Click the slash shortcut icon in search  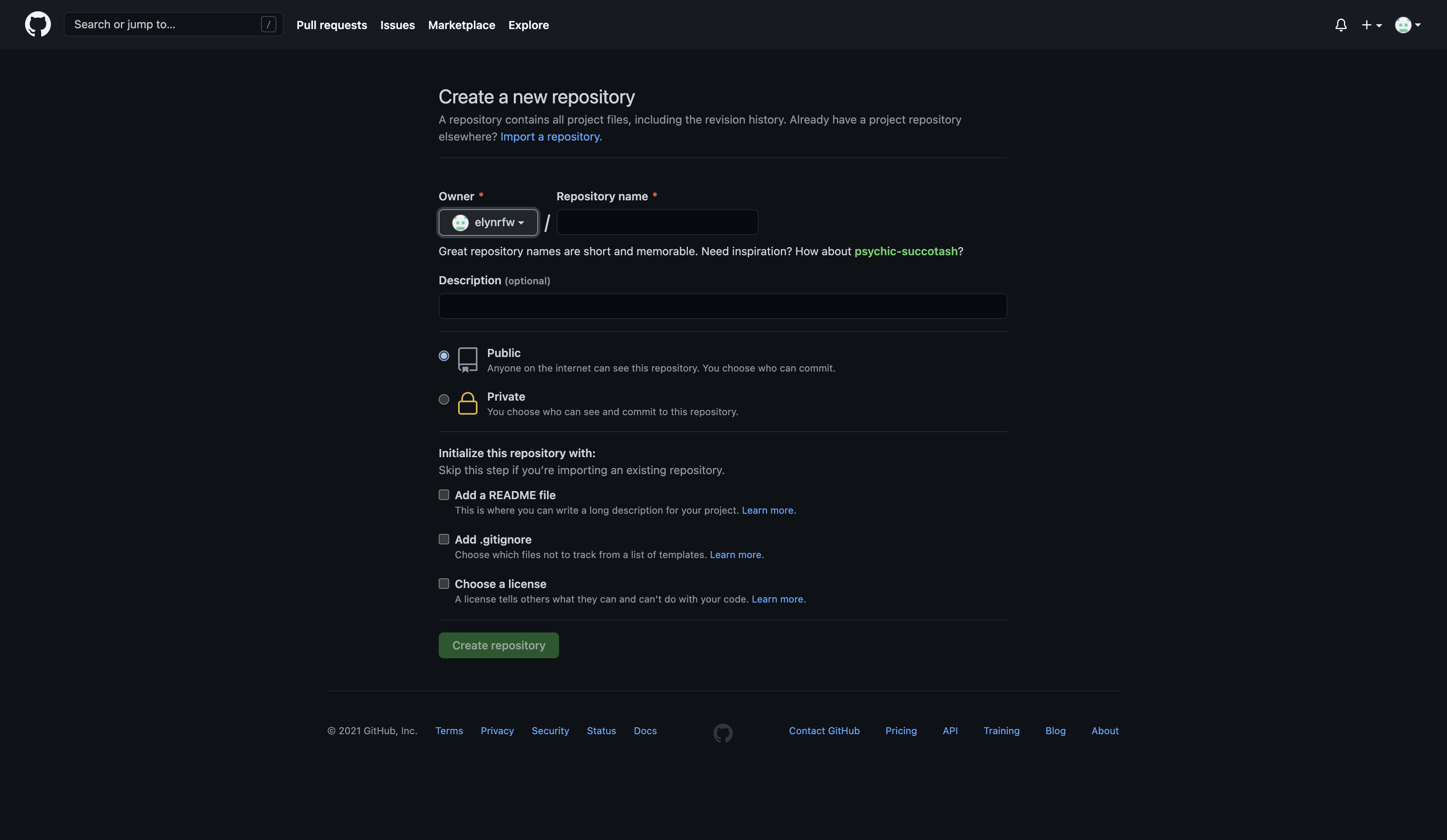pyautogui.click(x=268, y=24)
